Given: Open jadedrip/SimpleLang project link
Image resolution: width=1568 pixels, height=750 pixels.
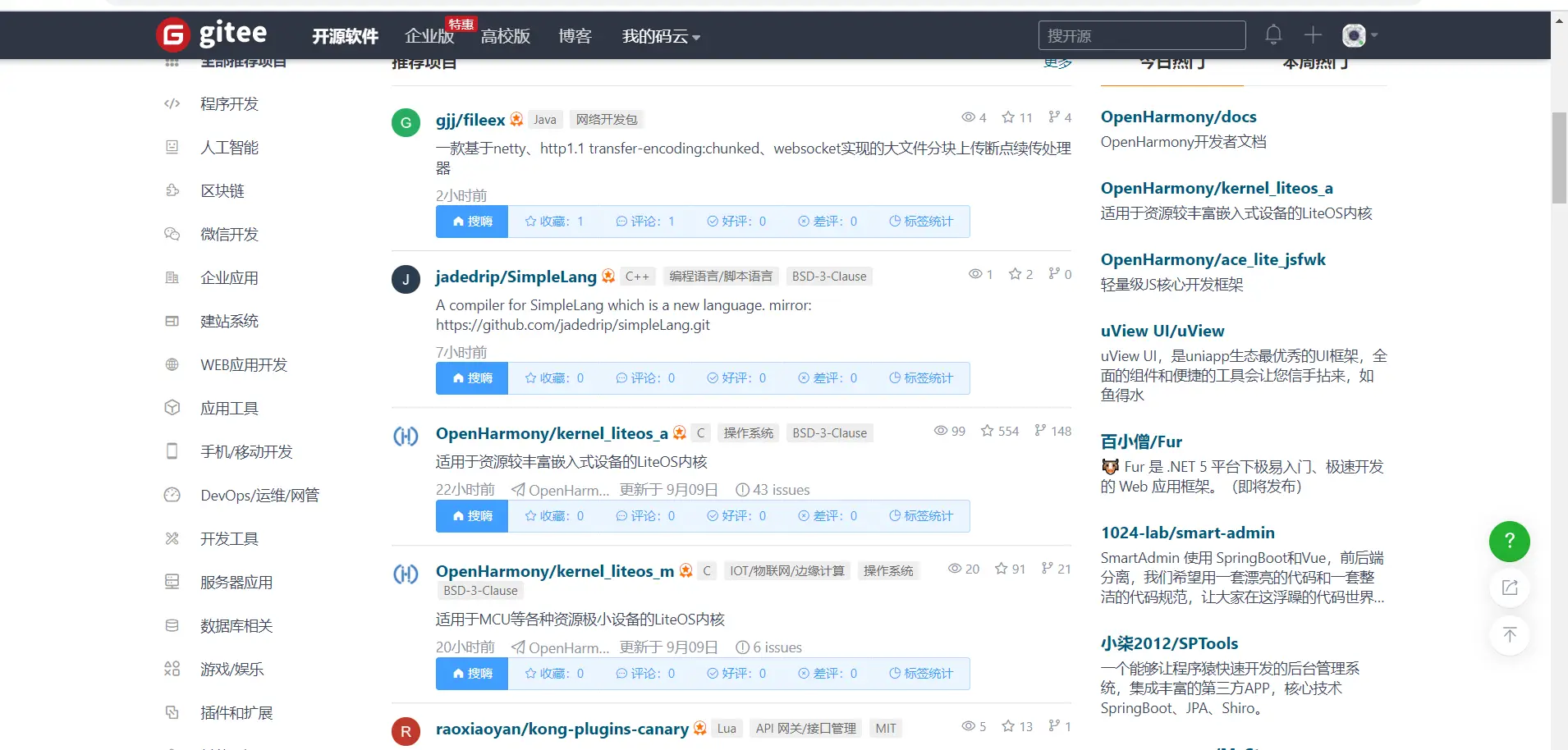Looking at the screenshot, I should point(516,277).
